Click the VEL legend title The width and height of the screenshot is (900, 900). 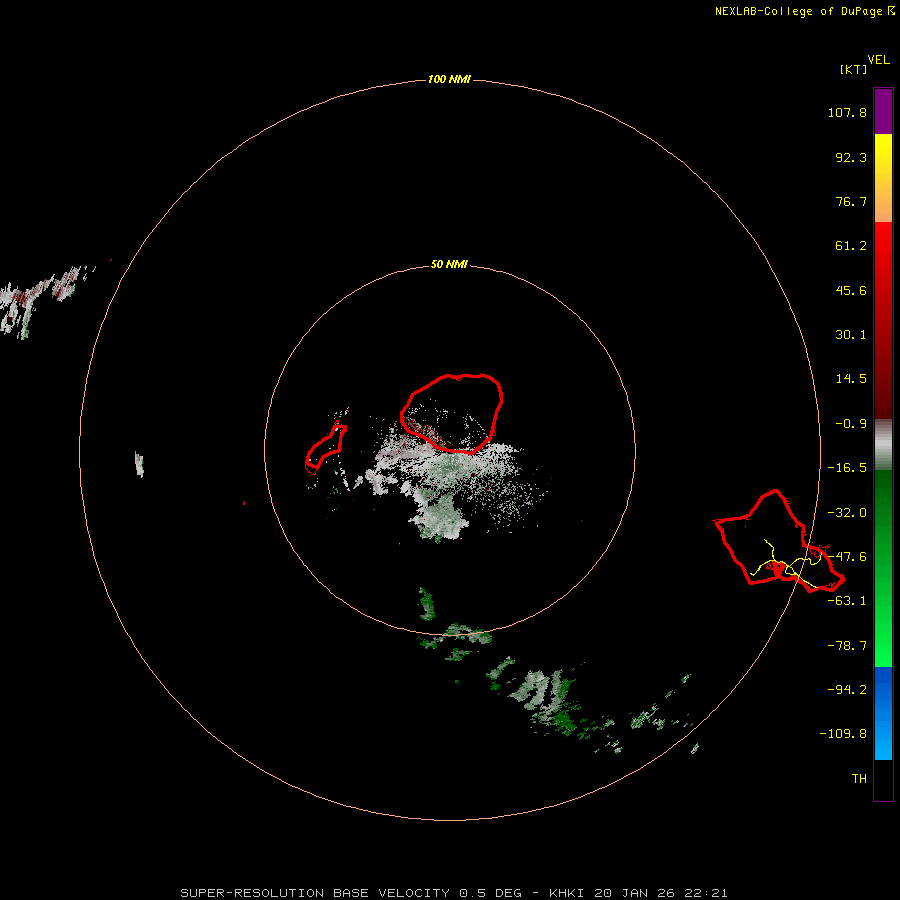tap(878, 60)
